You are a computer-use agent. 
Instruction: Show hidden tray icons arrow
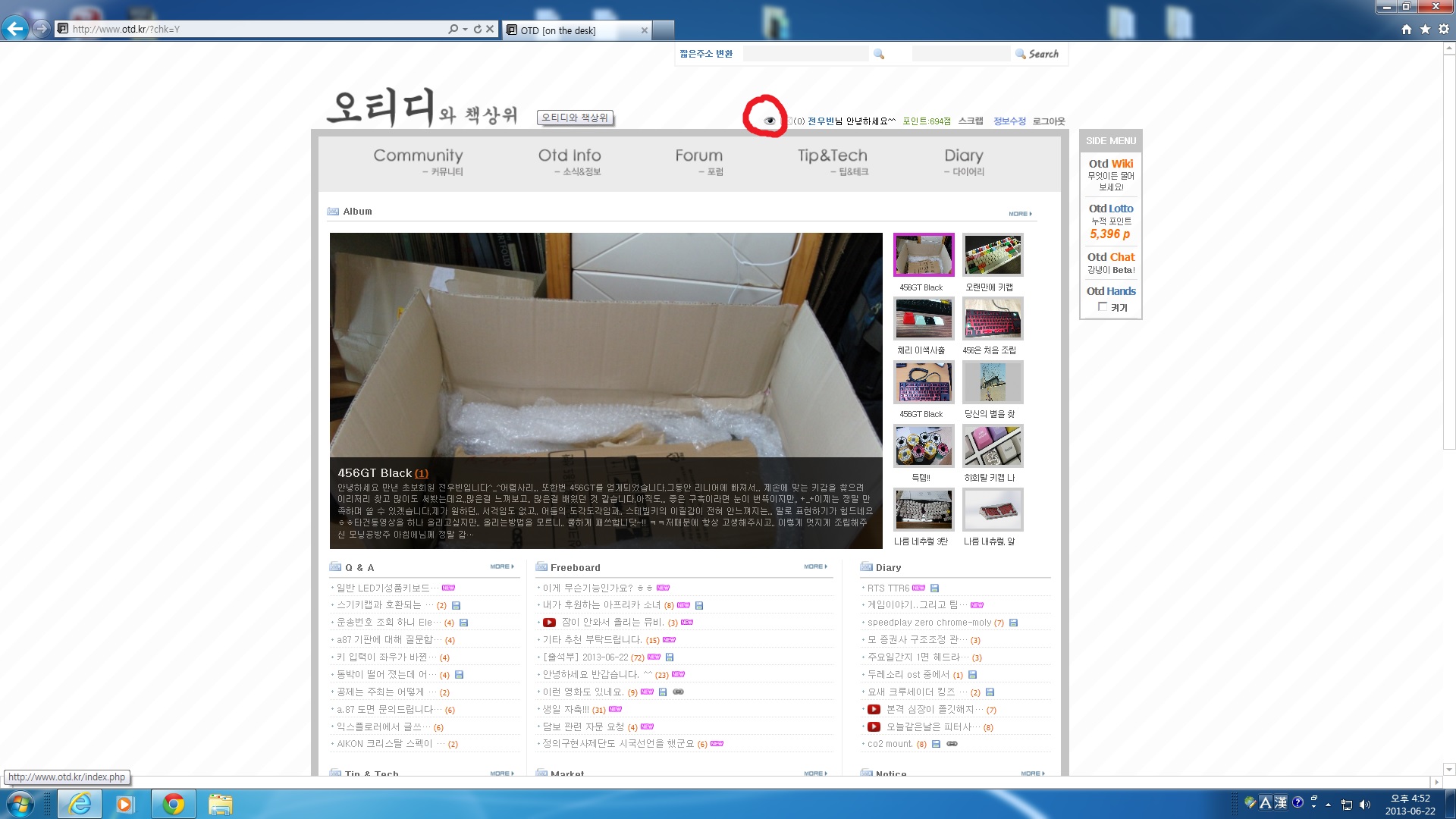[x=1328, y=805]
